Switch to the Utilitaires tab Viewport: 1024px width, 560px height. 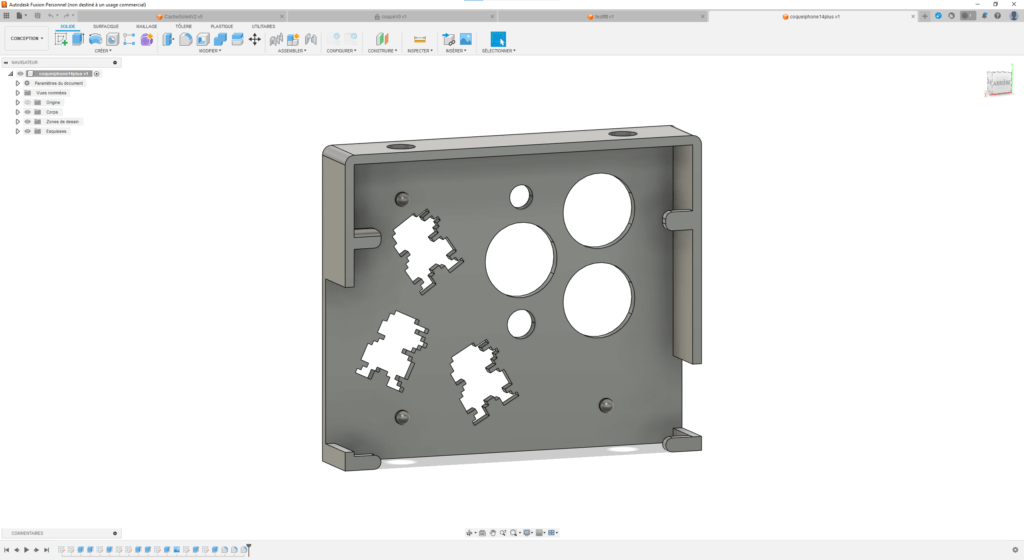pos(263,26)
